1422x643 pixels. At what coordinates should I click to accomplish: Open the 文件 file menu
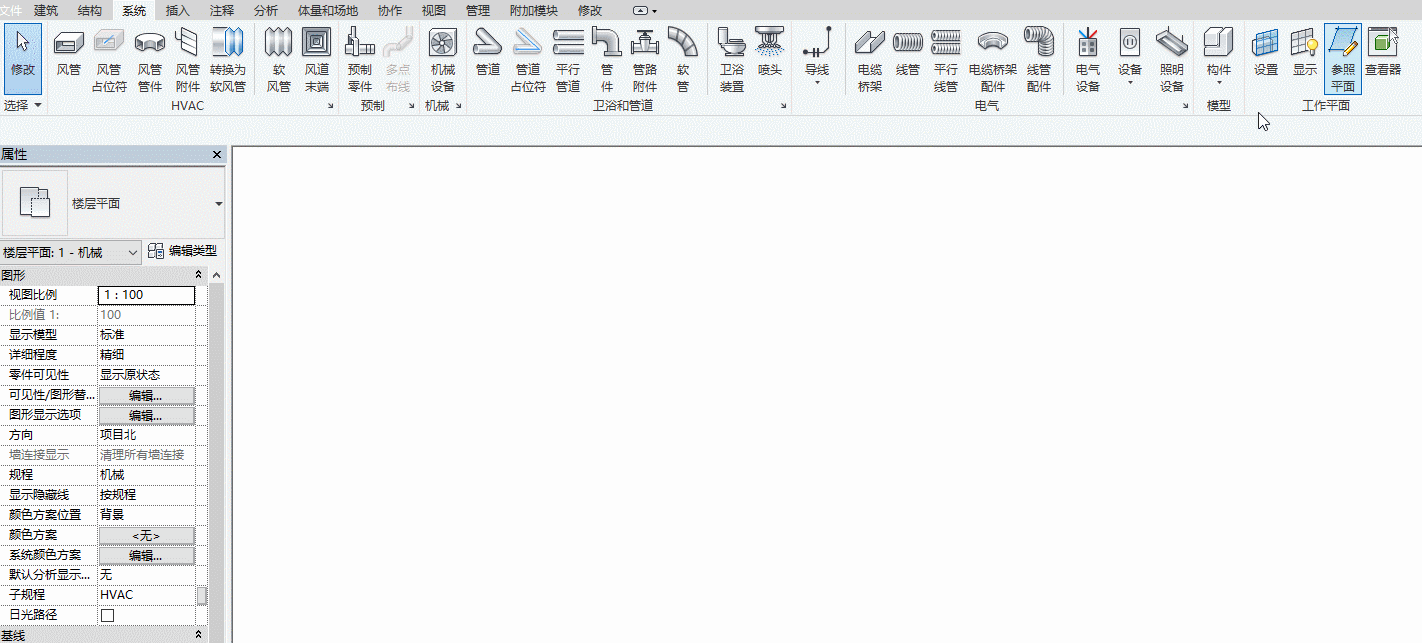[x=11, y=10]
